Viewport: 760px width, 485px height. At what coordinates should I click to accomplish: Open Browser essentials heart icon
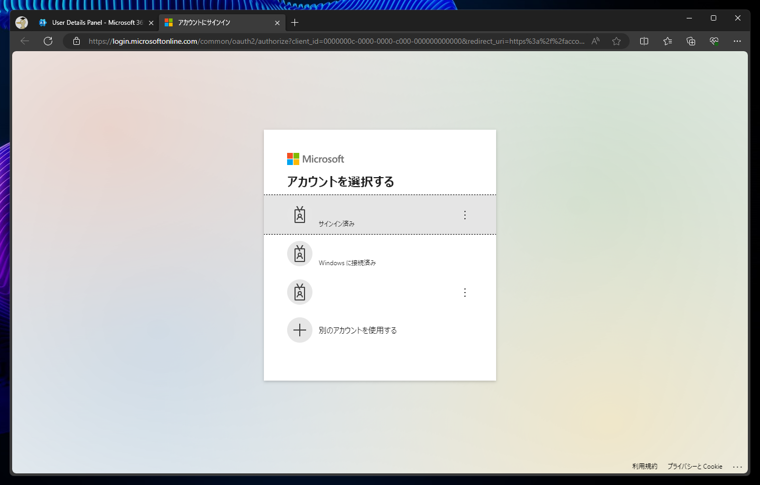[714, 41]
